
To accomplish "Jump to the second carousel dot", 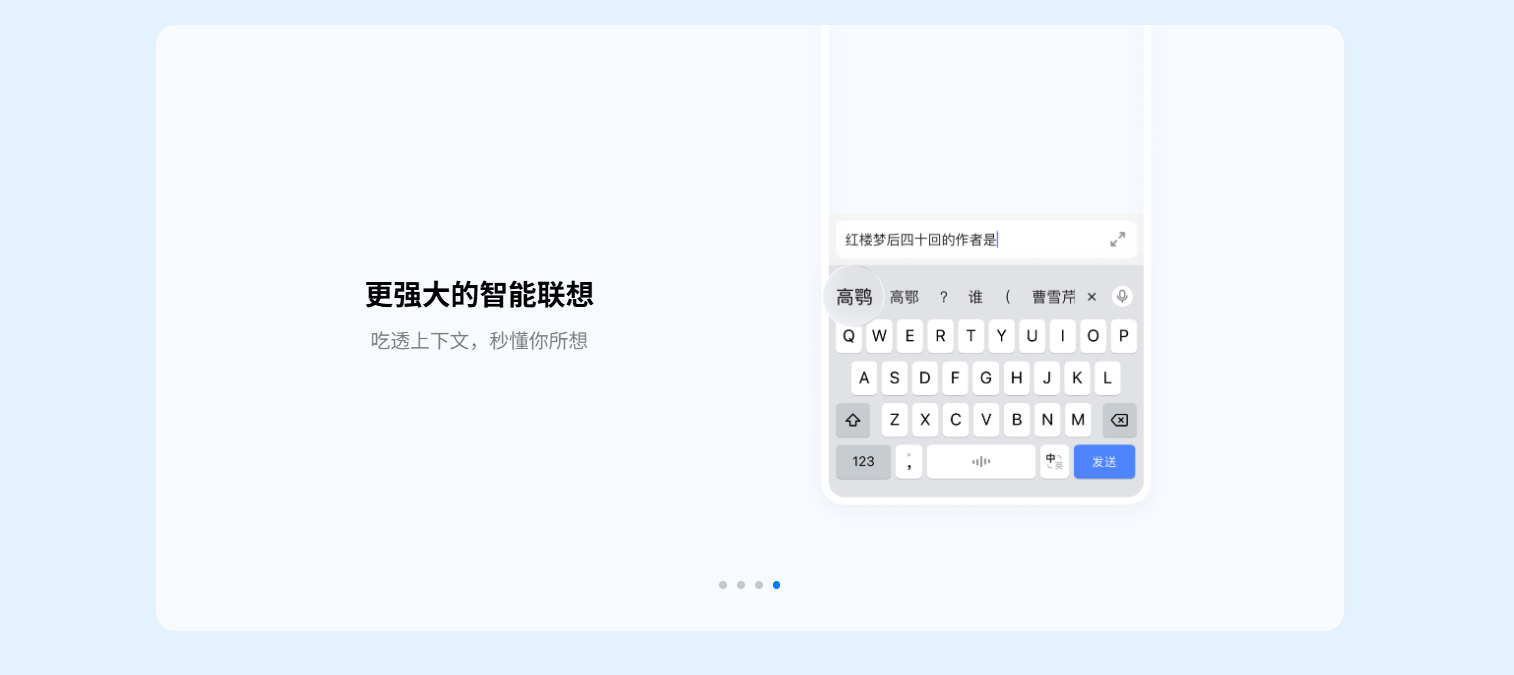I will click(741, 585).
